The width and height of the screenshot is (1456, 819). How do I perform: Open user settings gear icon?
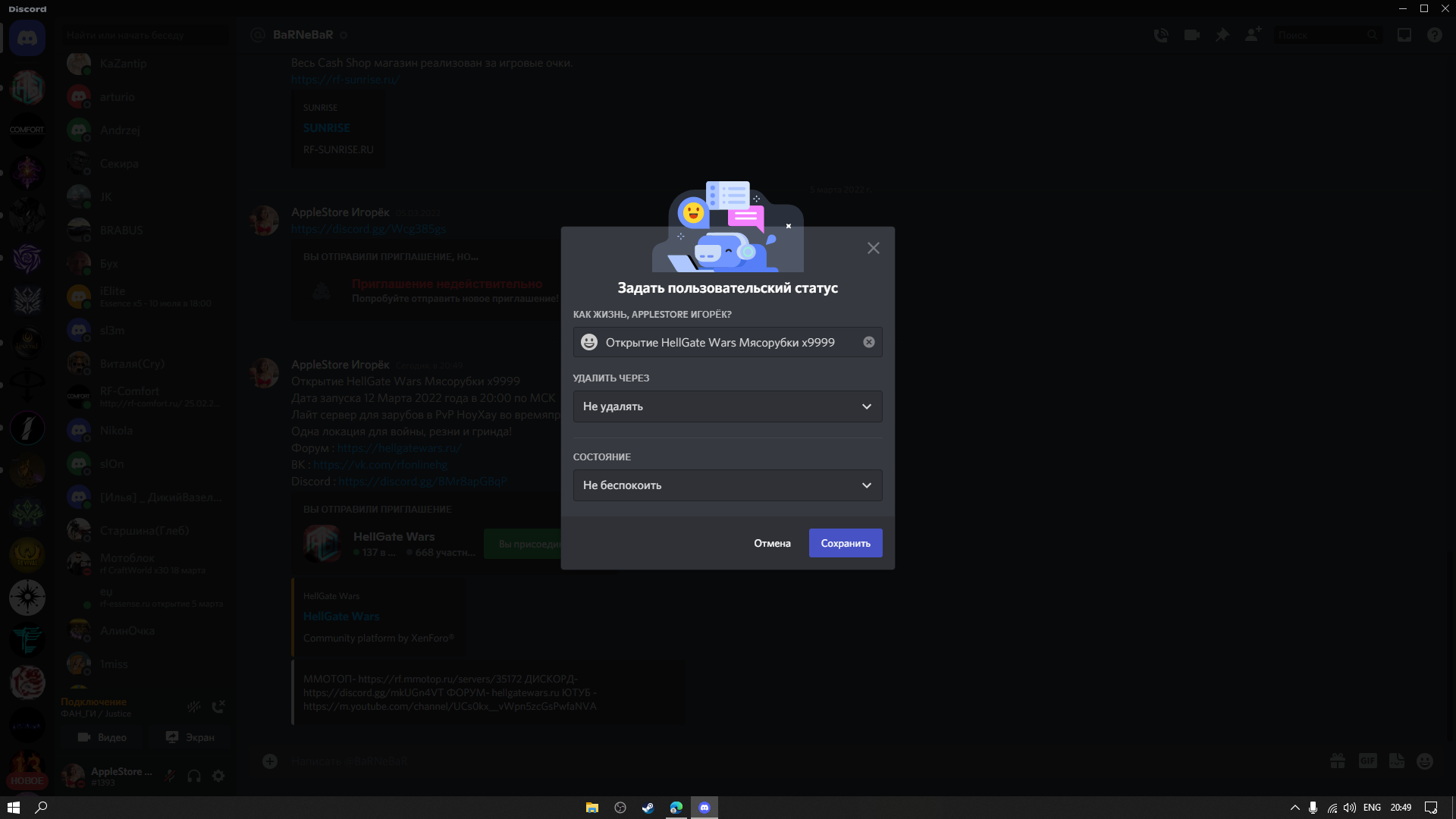click(218, 776)
